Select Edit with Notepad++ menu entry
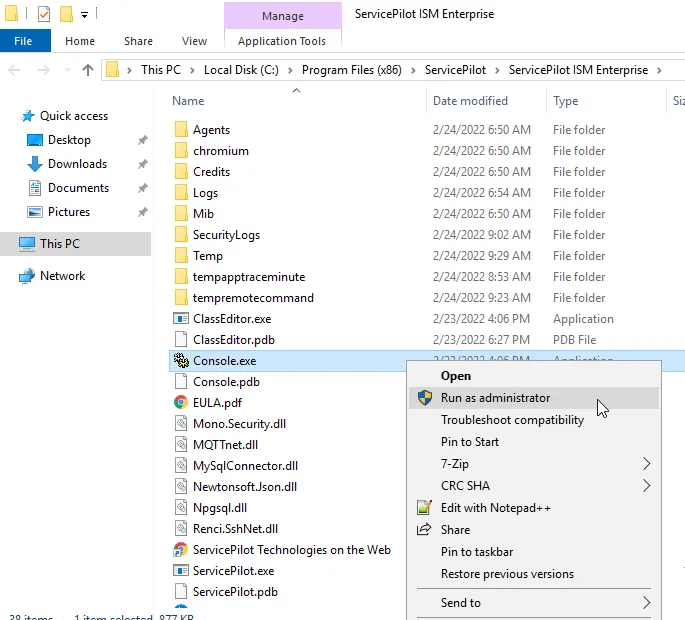 pyautogui.click(x=495, y=508)
